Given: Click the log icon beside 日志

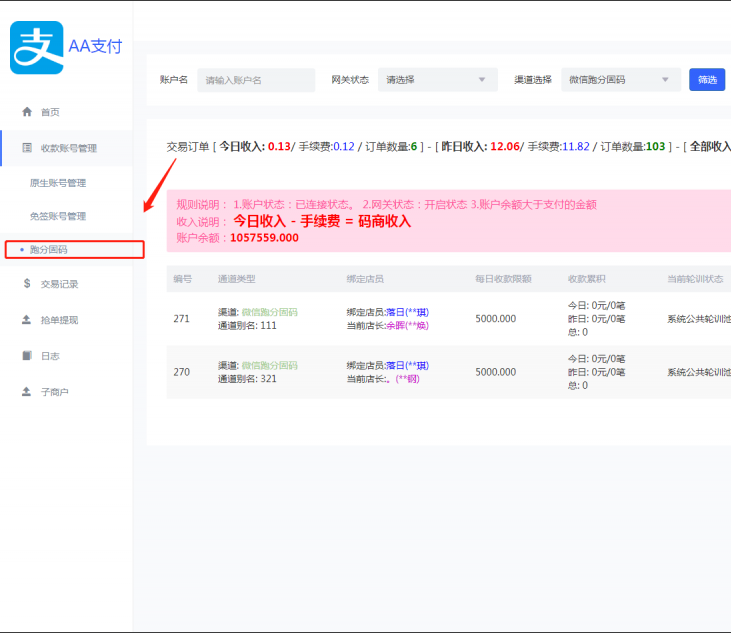Looking at the screenshot, I should tap(27, 356).
